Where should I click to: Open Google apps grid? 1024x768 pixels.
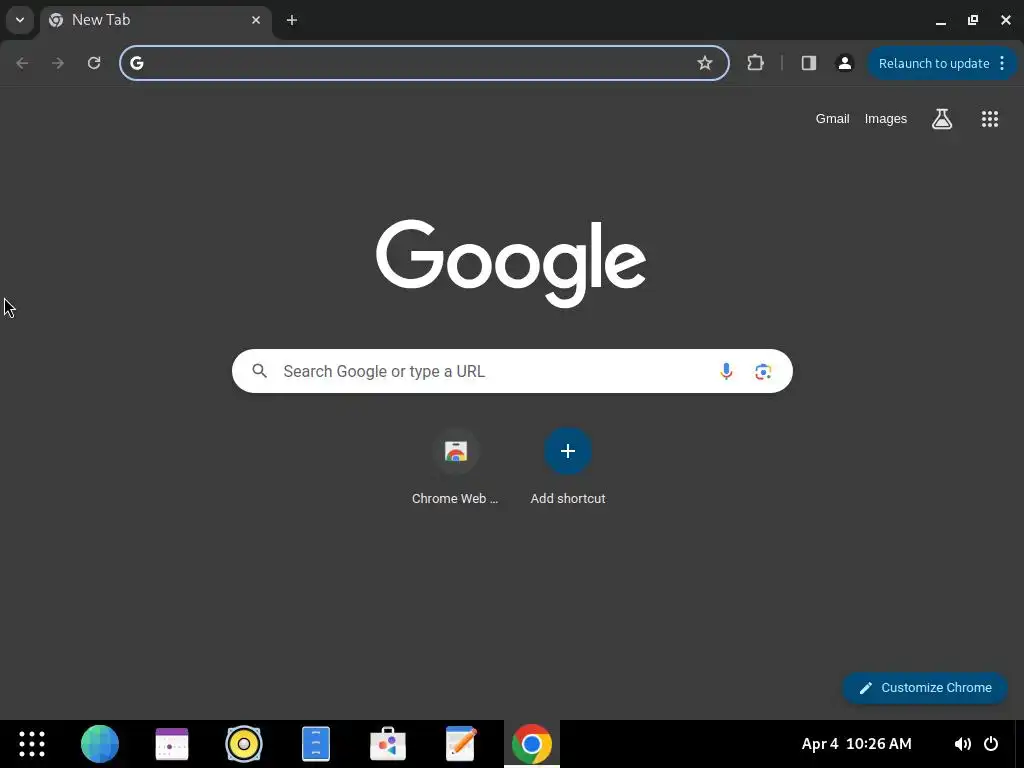pyautogui.click(x=990, y=119)
